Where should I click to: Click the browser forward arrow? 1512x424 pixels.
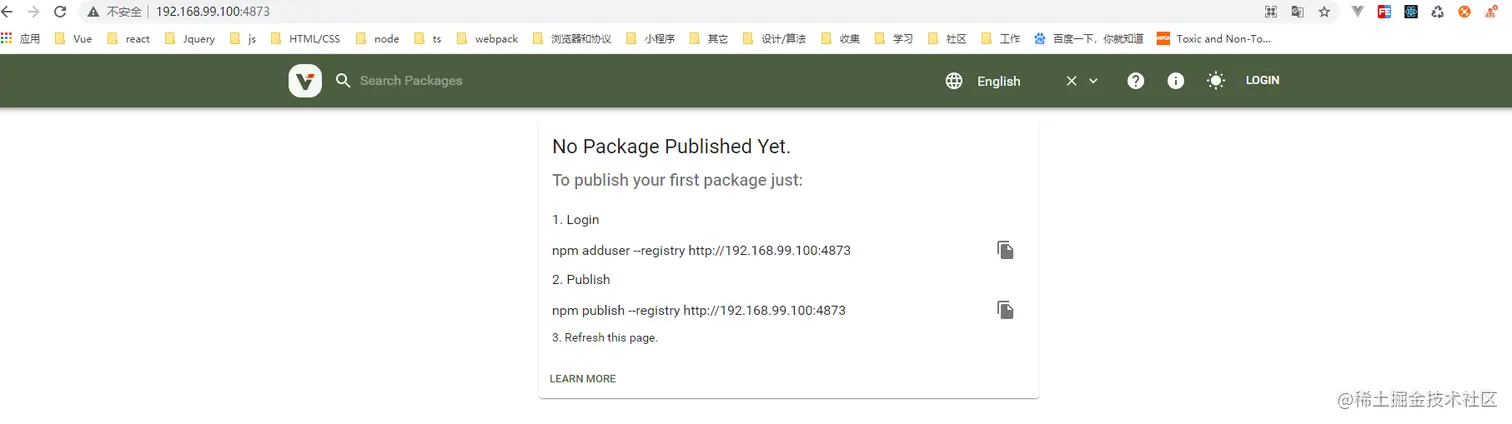34,12
